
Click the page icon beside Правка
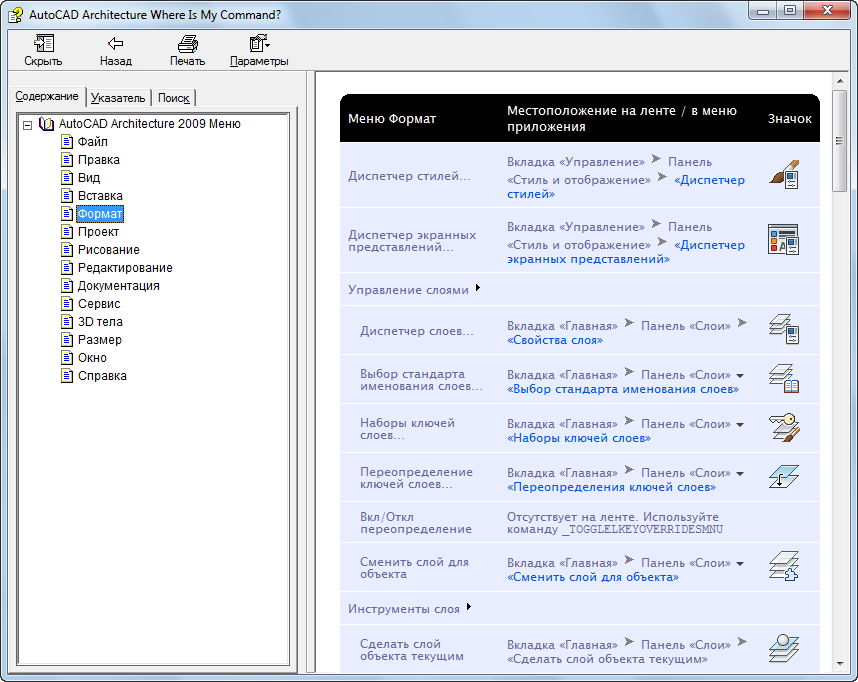67,160
